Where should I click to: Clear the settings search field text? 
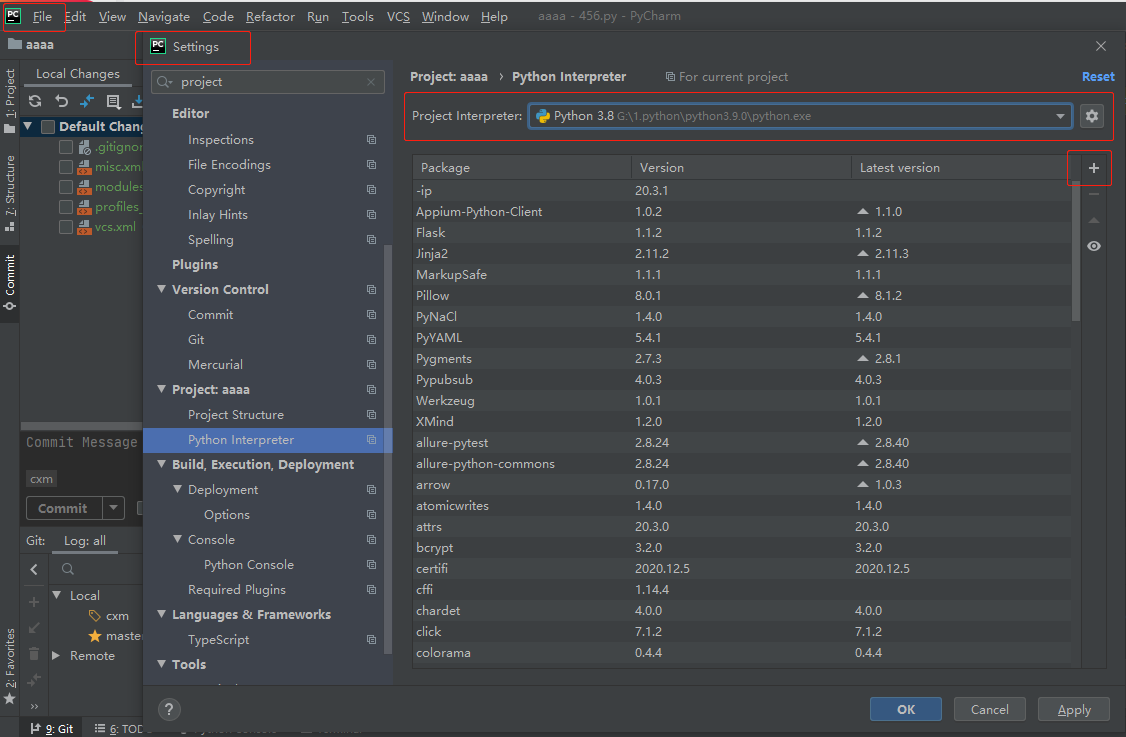pos(371,82)
